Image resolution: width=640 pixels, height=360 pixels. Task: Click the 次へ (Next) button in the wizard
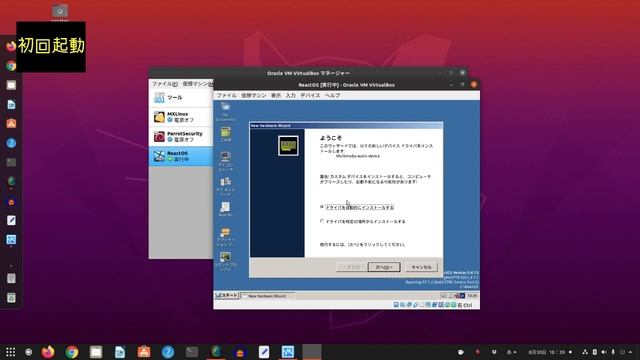point(384,267)
